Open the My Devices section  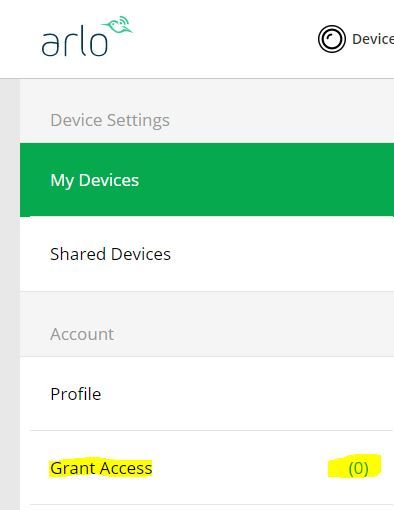coord(95,180)
